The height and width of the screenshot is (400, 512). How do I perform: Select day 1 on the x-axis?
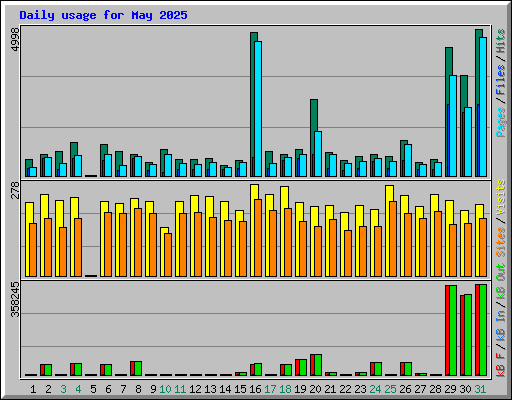pyautogui.click(x=33, y=389)
